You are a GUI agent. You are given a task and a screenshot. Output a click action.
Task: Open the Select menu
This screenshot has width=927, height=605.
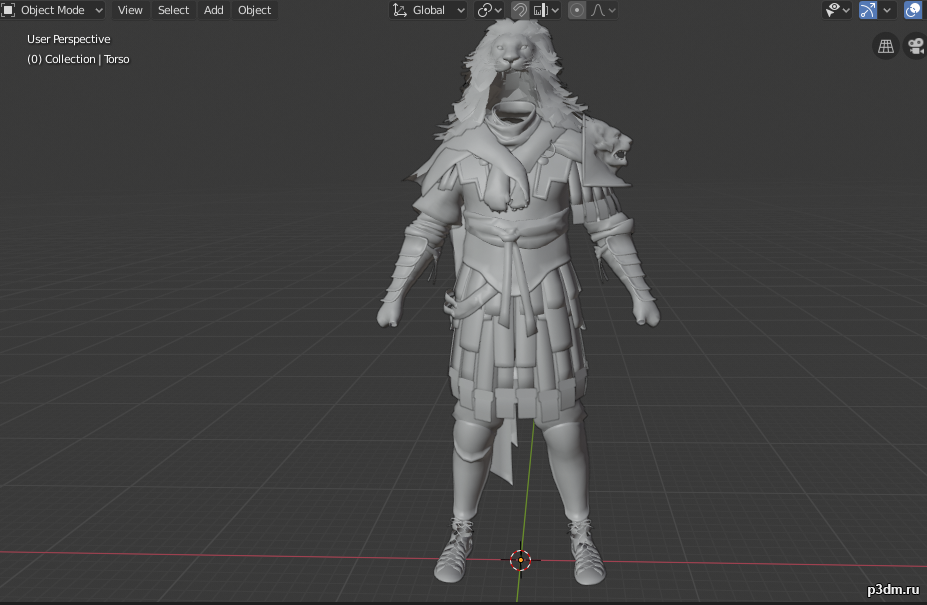pos(173,10)
